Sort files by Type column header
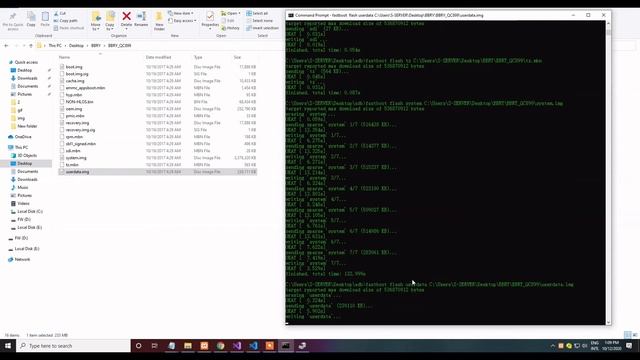Image resolution: width=640 pixels, height=360 pixels. tap(198, 58)
